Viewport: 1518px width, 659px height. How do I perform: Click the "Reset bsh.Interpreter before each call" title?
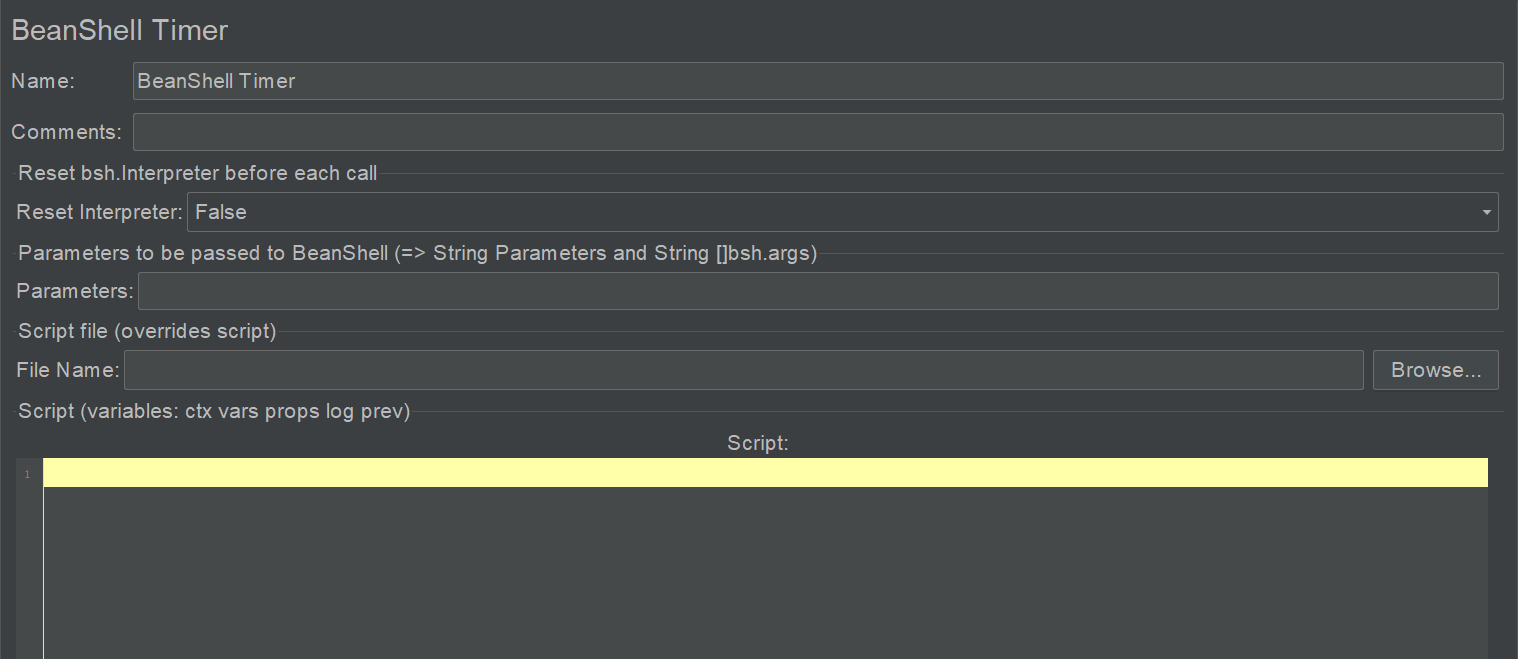198,173
